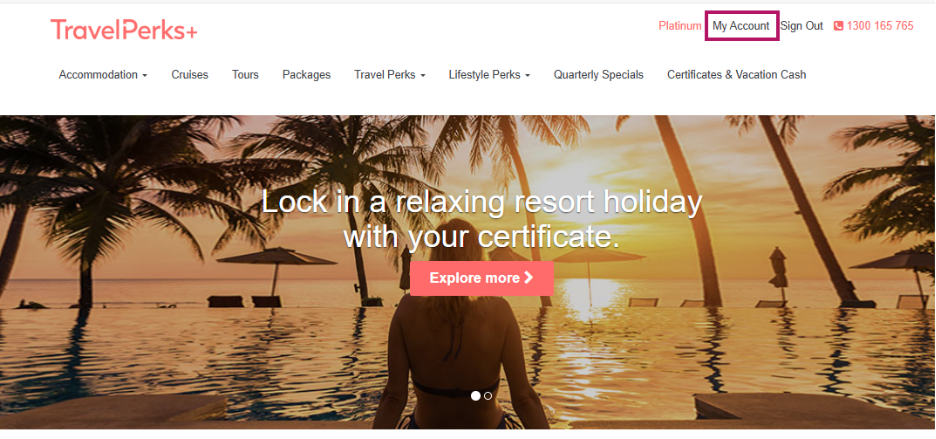Click the TravelPerks+ logo

(x=124, y=30)
